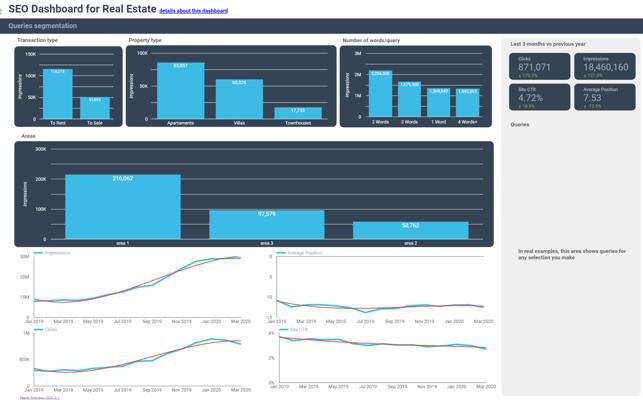Click the 'area 3' bar
This screenshot has width=643, height=400.
(266, 224)
